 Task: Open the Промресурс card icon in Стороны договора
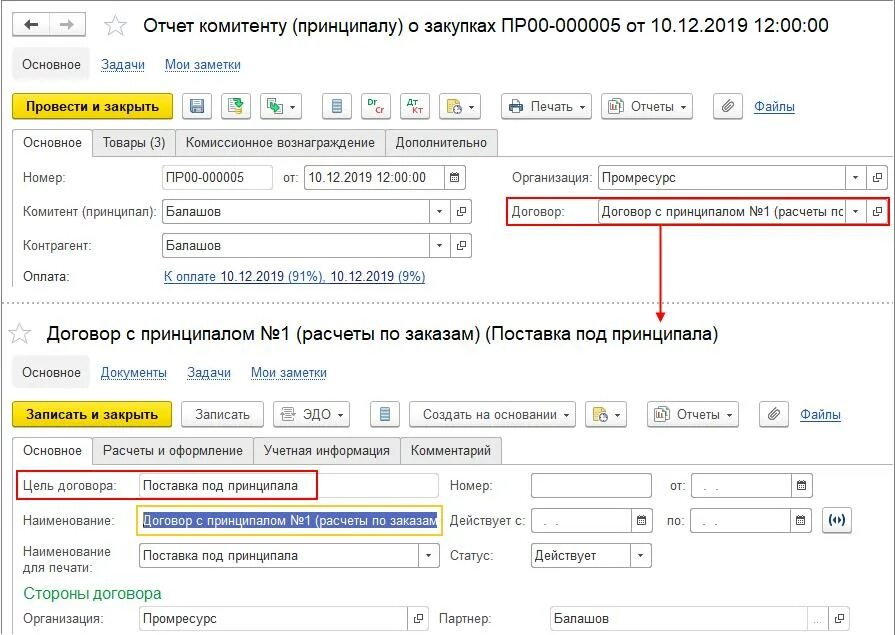(x=418, y=618)
